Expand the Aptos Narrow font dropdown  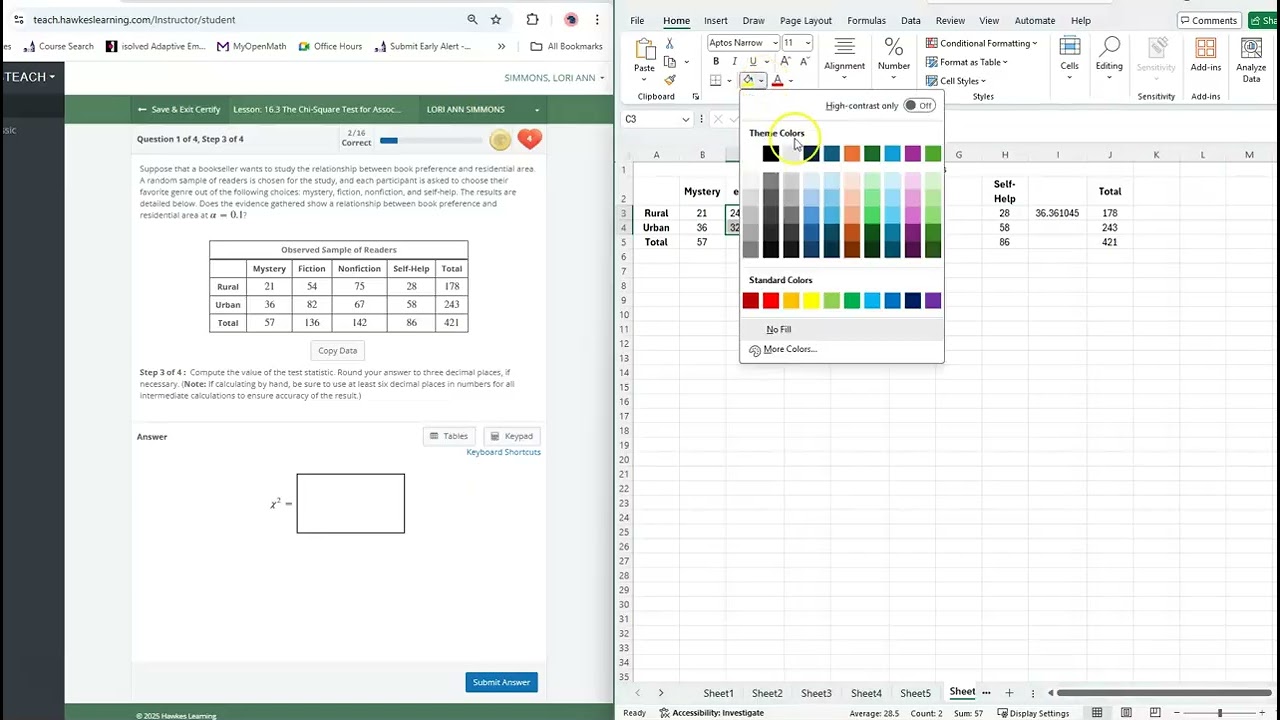[775, 43]
